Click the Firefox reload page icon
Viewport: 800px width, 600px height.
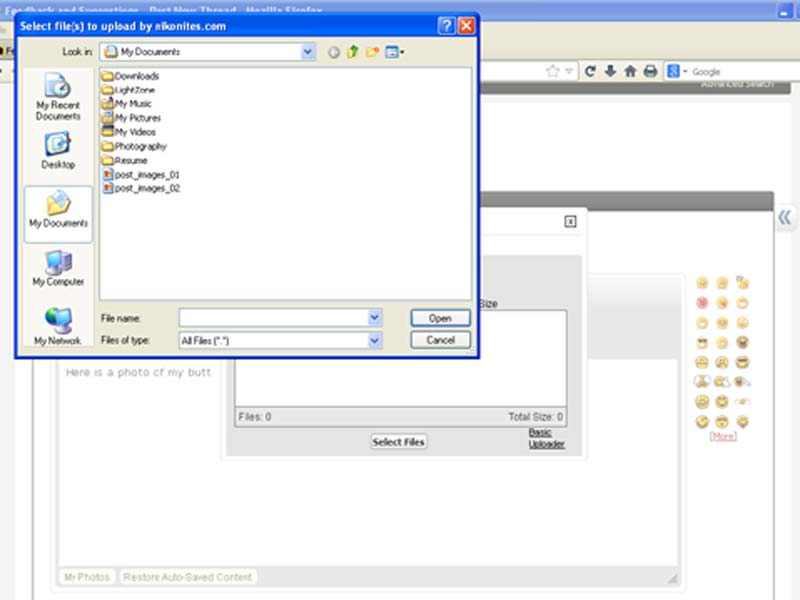(590, 72)
